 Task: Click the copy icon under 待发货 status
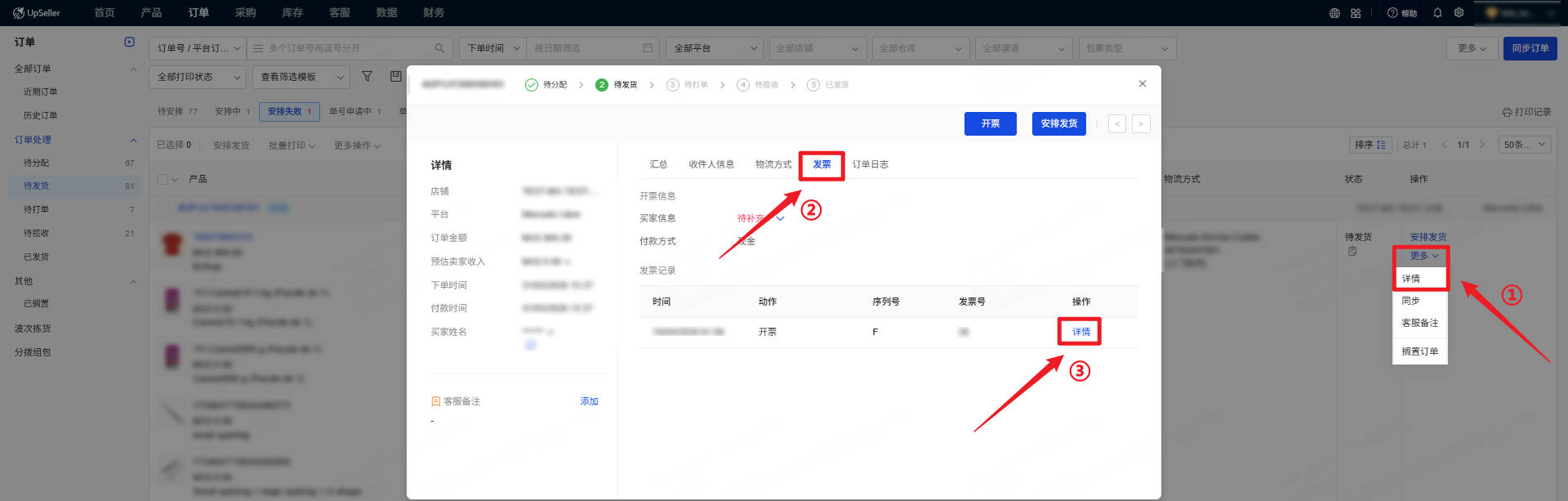(1352, 251)
